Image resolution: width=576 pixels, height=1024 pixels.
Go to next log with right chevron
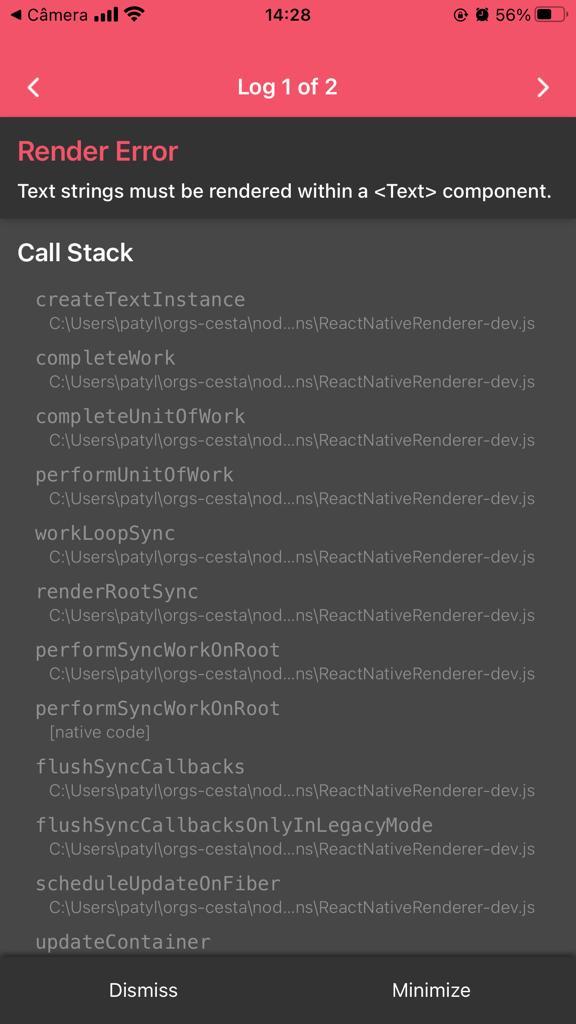click(543, 88)
